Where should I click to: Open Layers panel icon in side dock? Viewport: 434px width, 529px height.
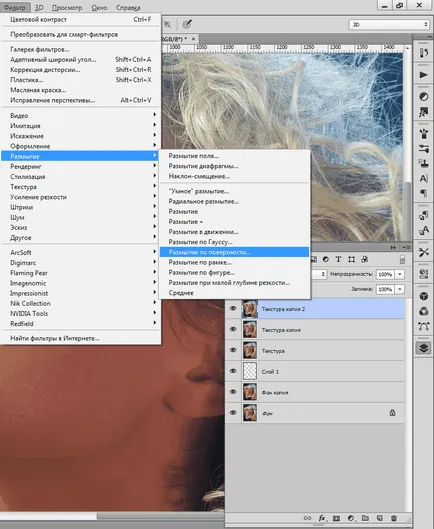tap(424, 347)
